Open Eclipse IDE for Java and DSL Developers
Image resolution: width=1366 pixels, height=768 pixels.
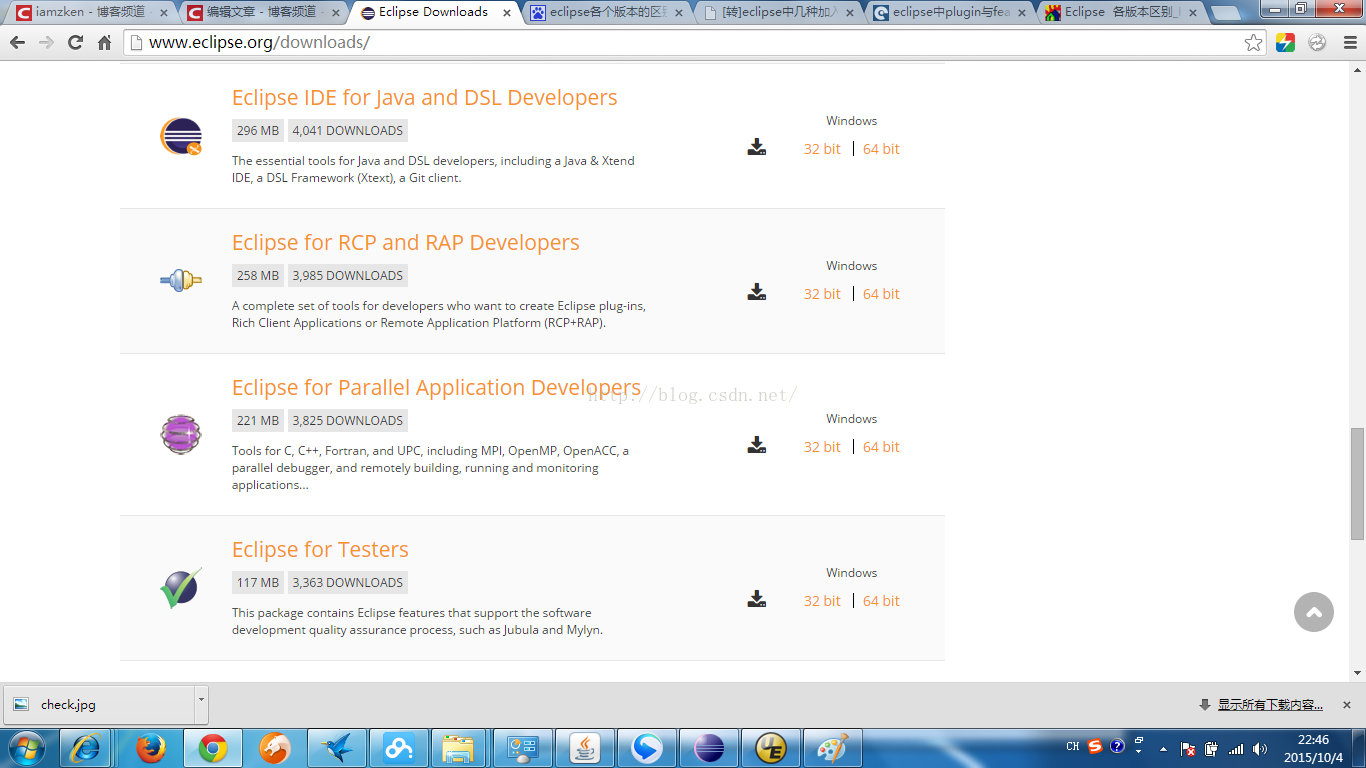pyautogui.click(x=424, y=98)
